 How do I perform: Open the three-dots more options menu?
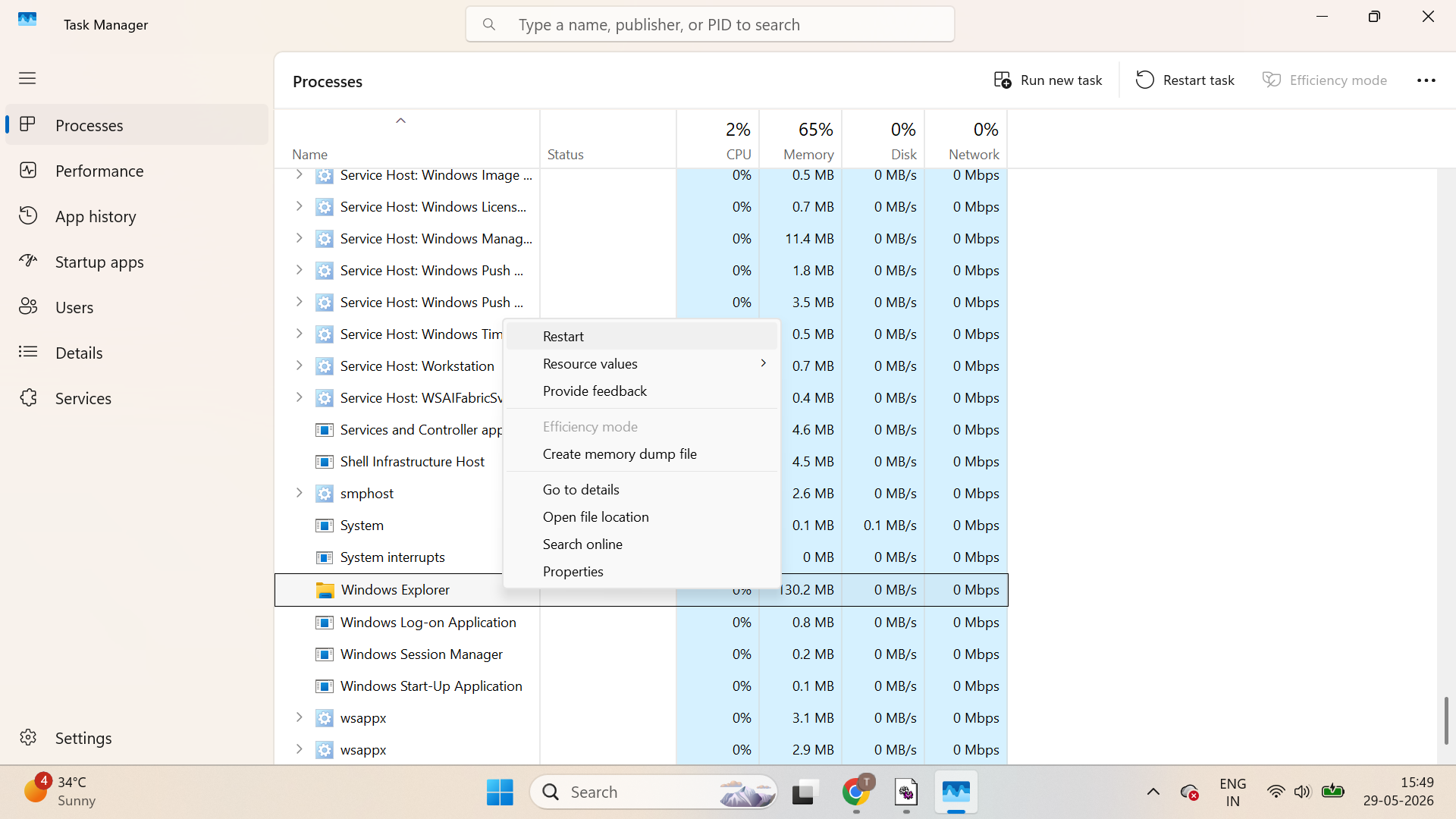tap(1426, 80)
